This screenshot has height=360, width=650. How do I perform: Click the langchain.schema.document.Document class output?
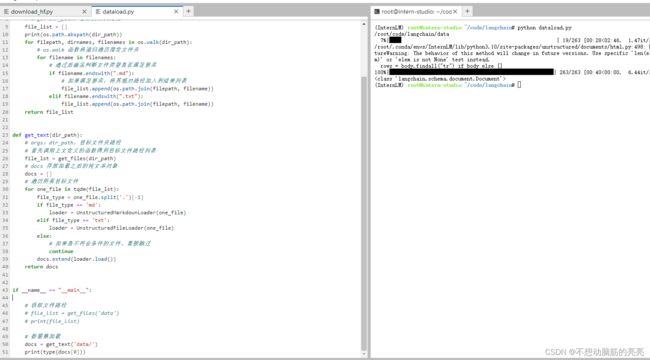tap(440, 78)
